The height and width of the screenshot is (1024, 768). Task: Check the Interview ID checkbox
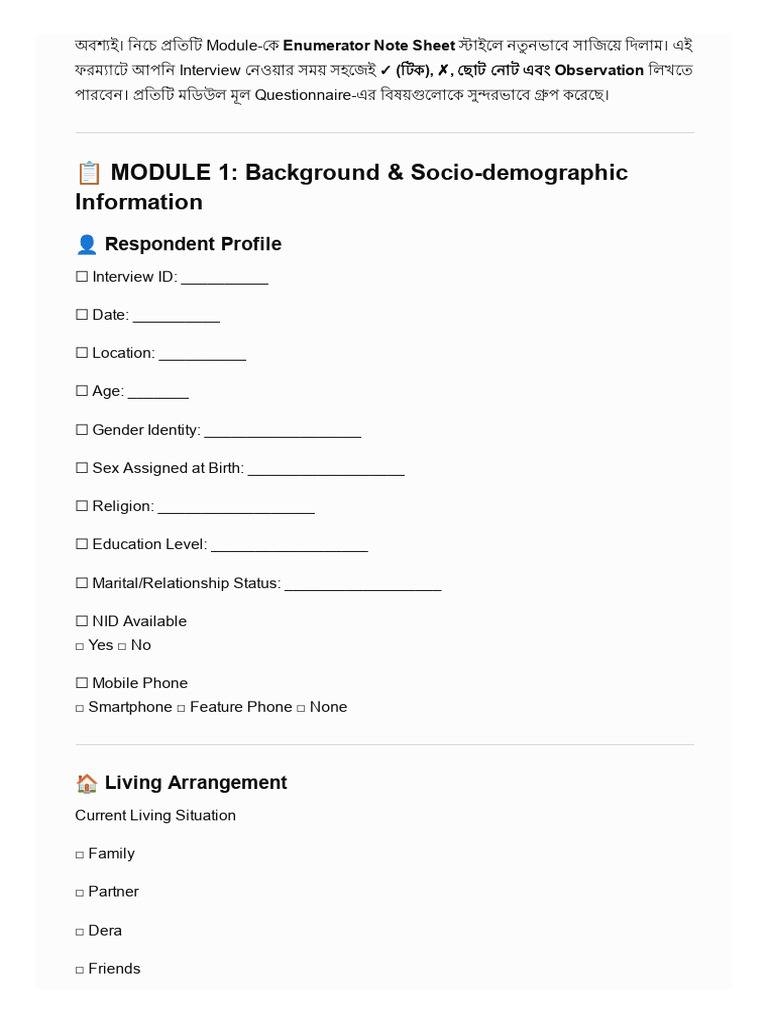(x=82, y=277)
